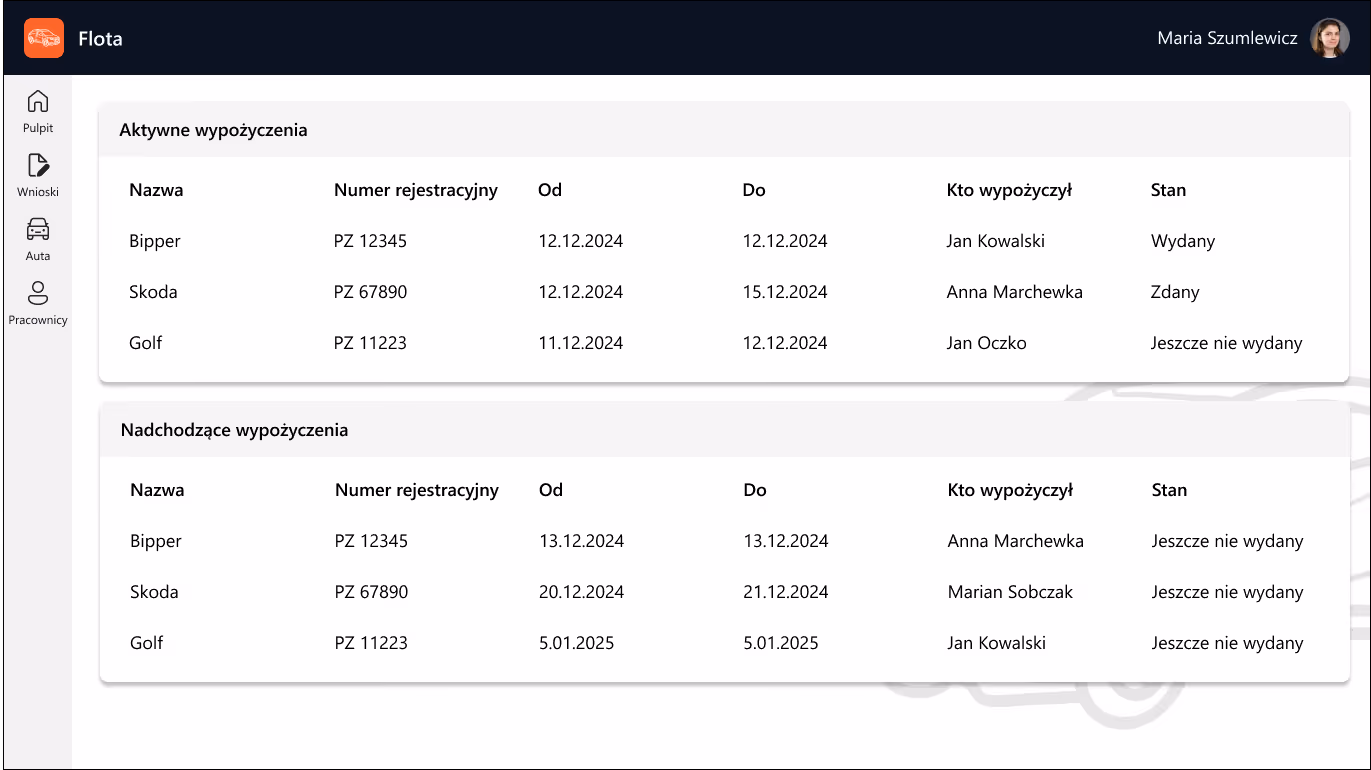Click Jeszcze nie wydany in Jan Oczko row
Viewport: 1371px width, 770px height.
[x=1227, y=343]
